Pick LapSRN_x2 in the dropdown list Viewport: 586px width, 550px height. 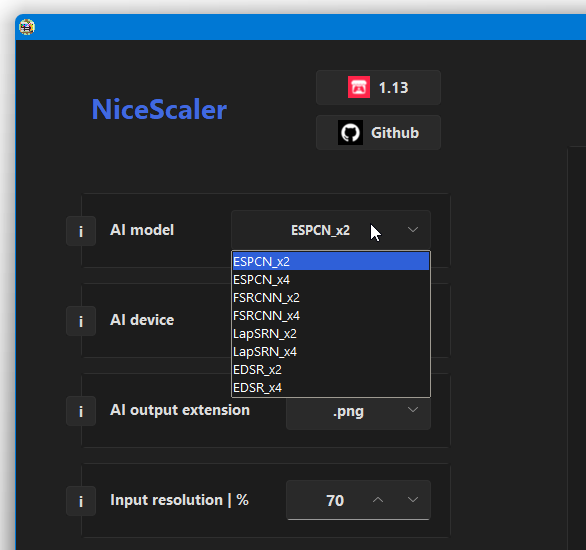(331, 334)
